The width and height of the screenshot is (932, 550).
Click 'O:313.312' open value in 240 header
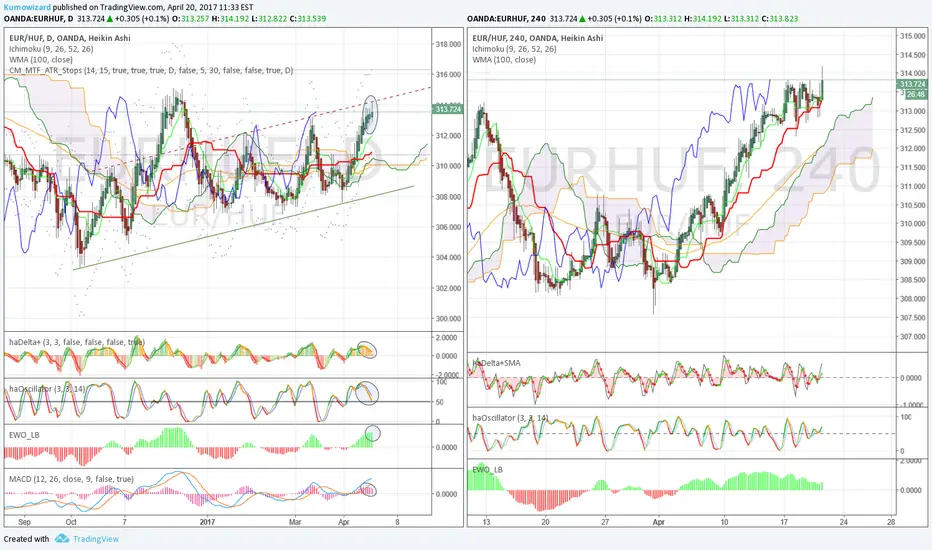[663, 18]
